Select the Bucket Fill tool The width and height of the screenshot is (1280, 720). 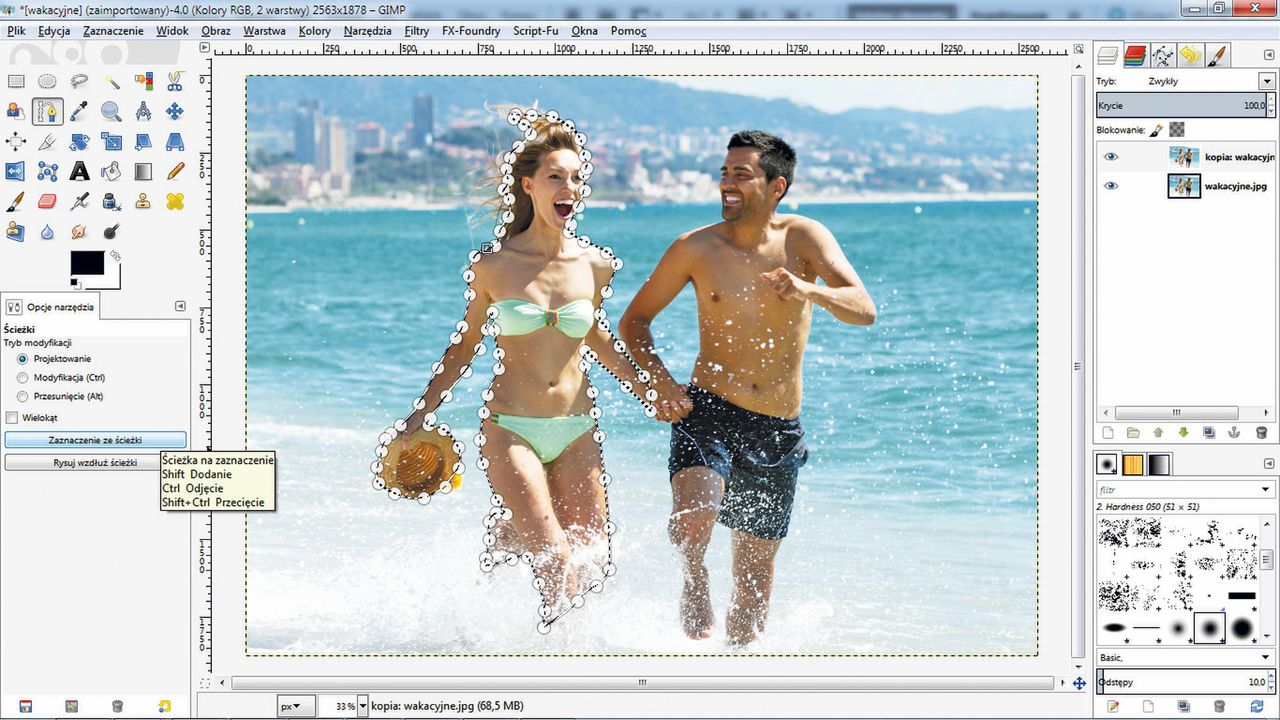coord(111,171)
